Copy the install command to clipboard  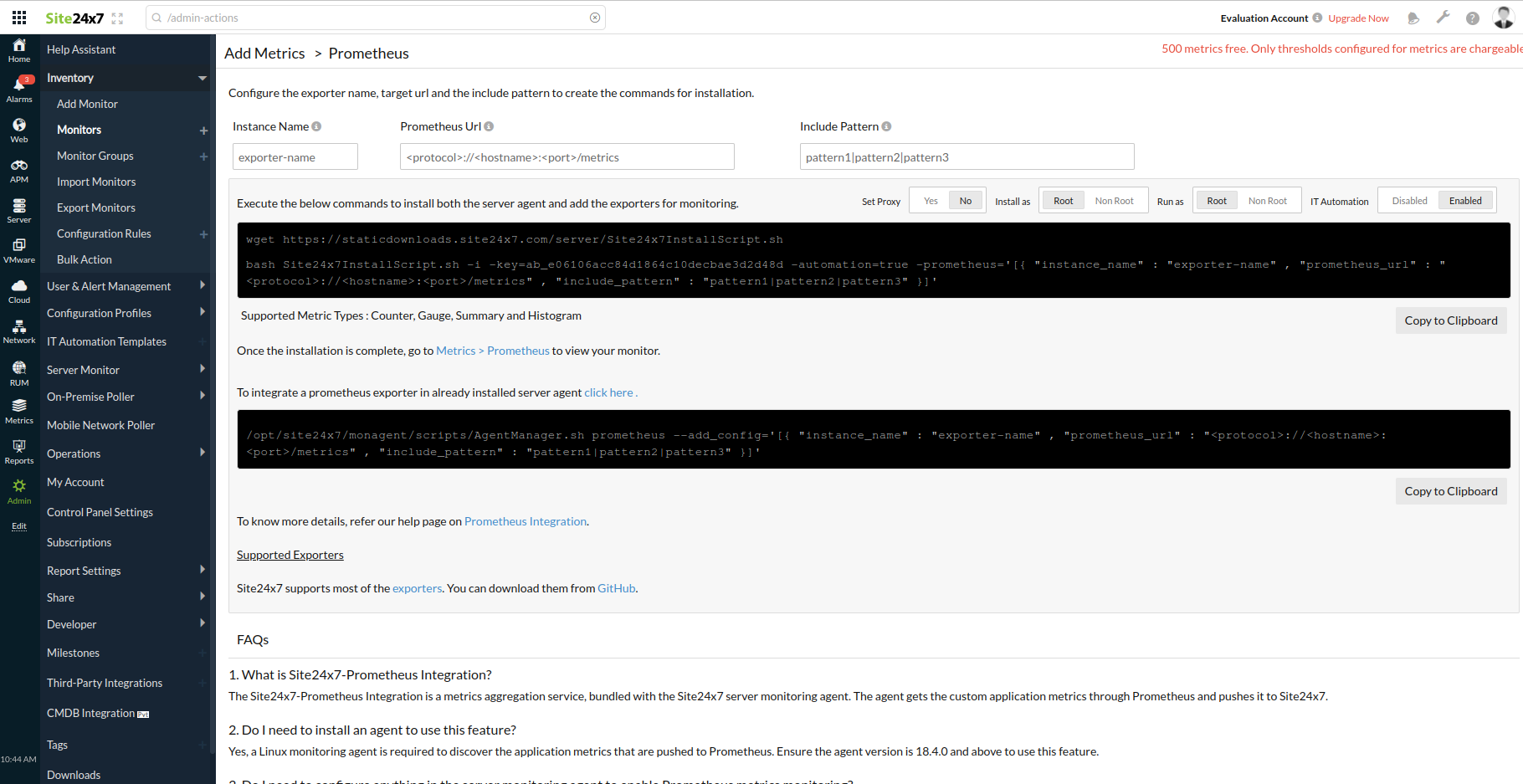click(1450, 320)
